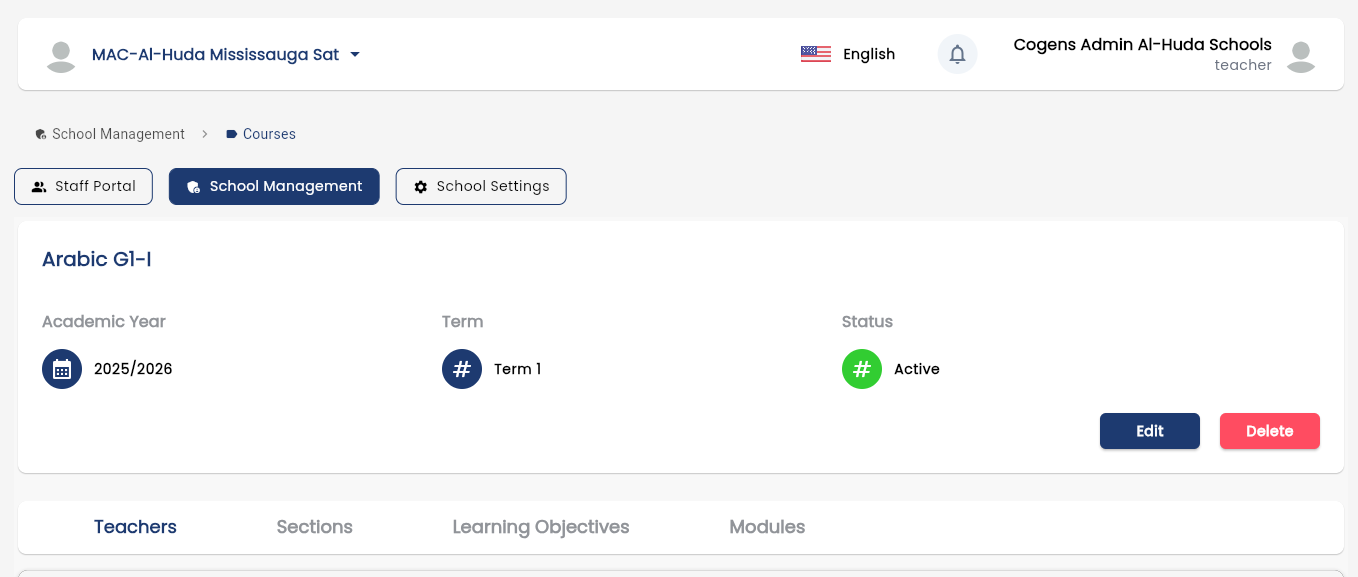Open the Learning Objectives tab
This screenshot has height=577, width=1358.
[541, 527]
